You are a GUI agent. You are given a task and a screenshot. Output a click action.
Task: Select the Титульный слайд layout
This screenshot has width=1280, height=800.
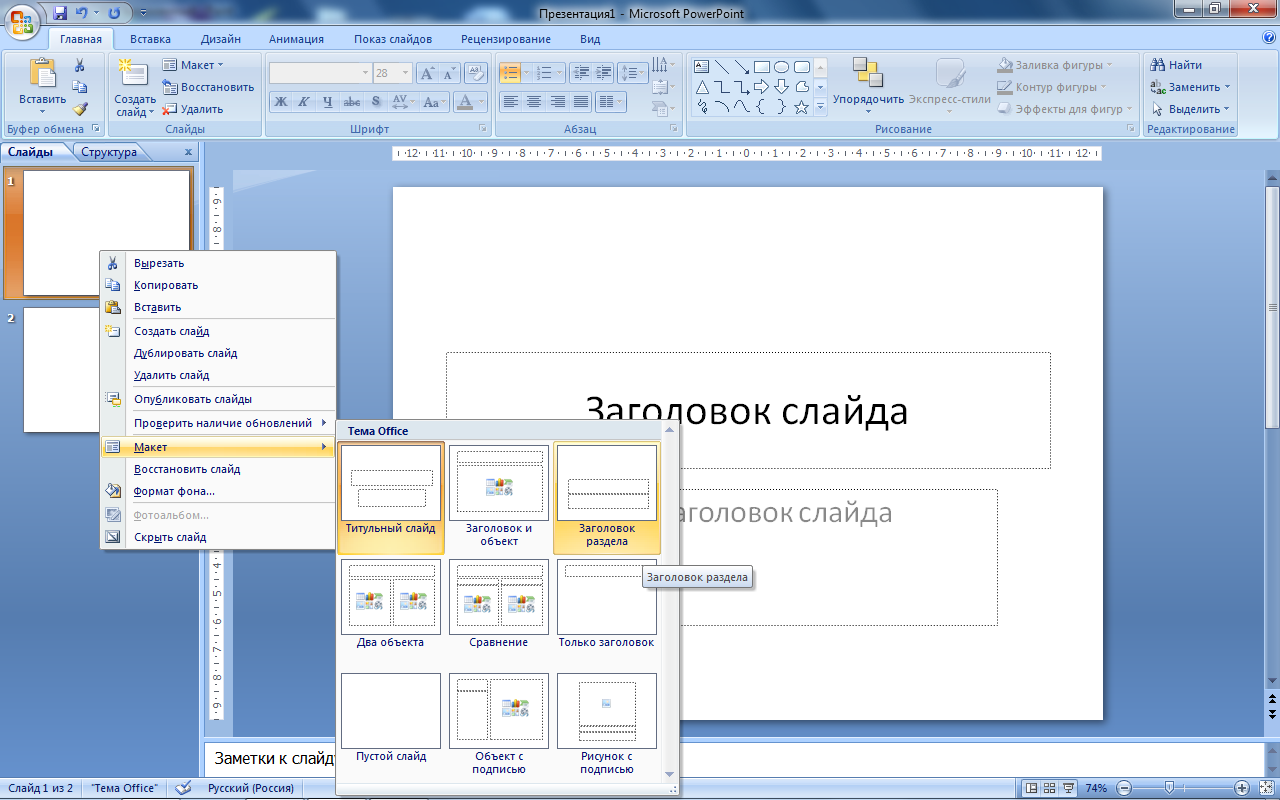(391, 498)
